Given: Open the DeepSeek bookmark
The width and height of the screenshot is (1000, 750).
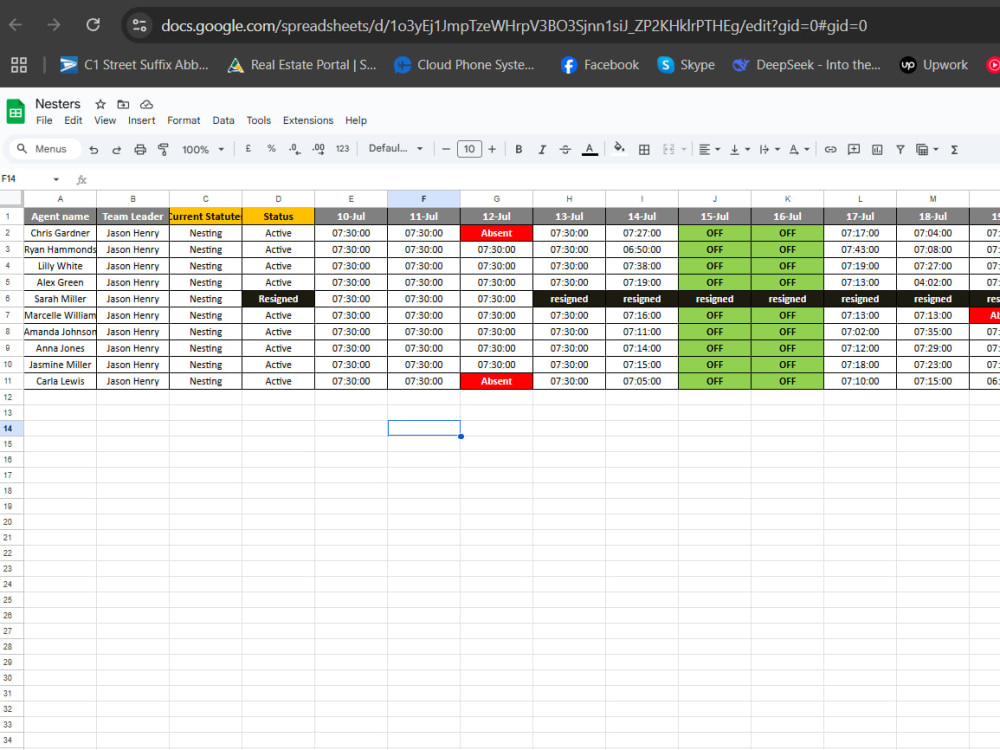Looking at the screenshot, I should 807,64.
